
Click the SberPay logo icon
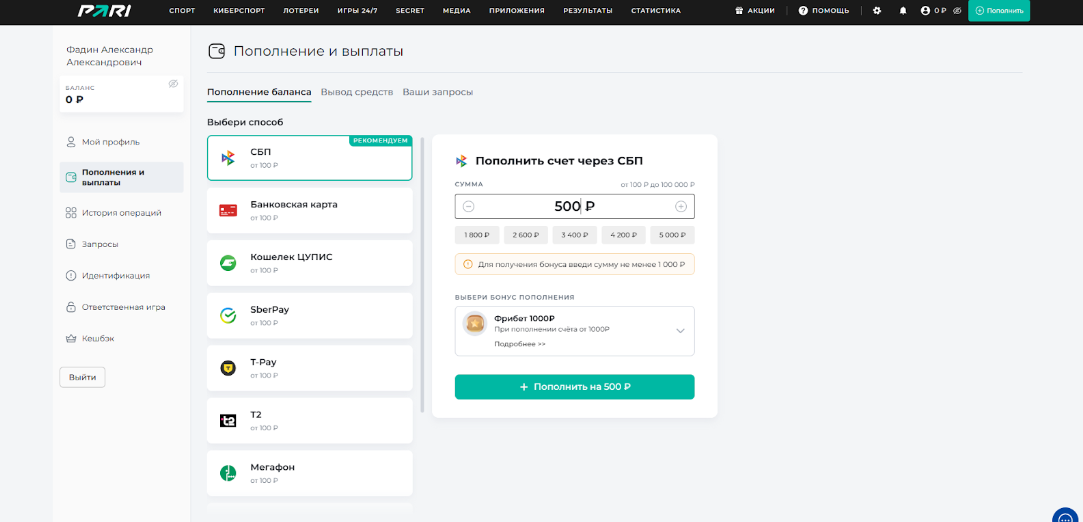pyautogui.click(x=228, y=316)
